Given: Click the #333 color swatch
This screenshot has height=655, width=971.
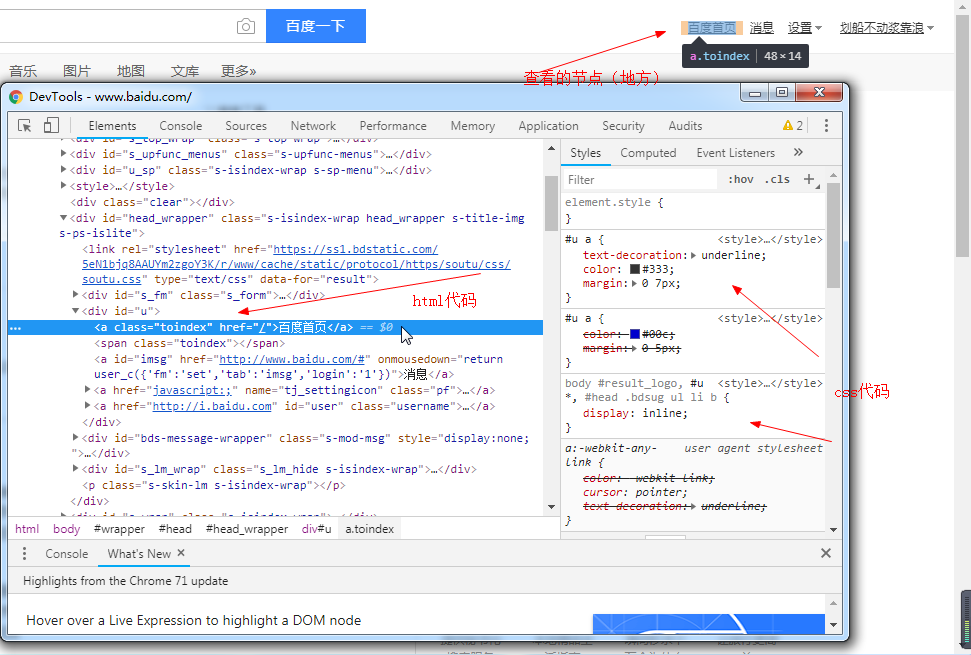Looking at the screenshot, I should (634, 269).
